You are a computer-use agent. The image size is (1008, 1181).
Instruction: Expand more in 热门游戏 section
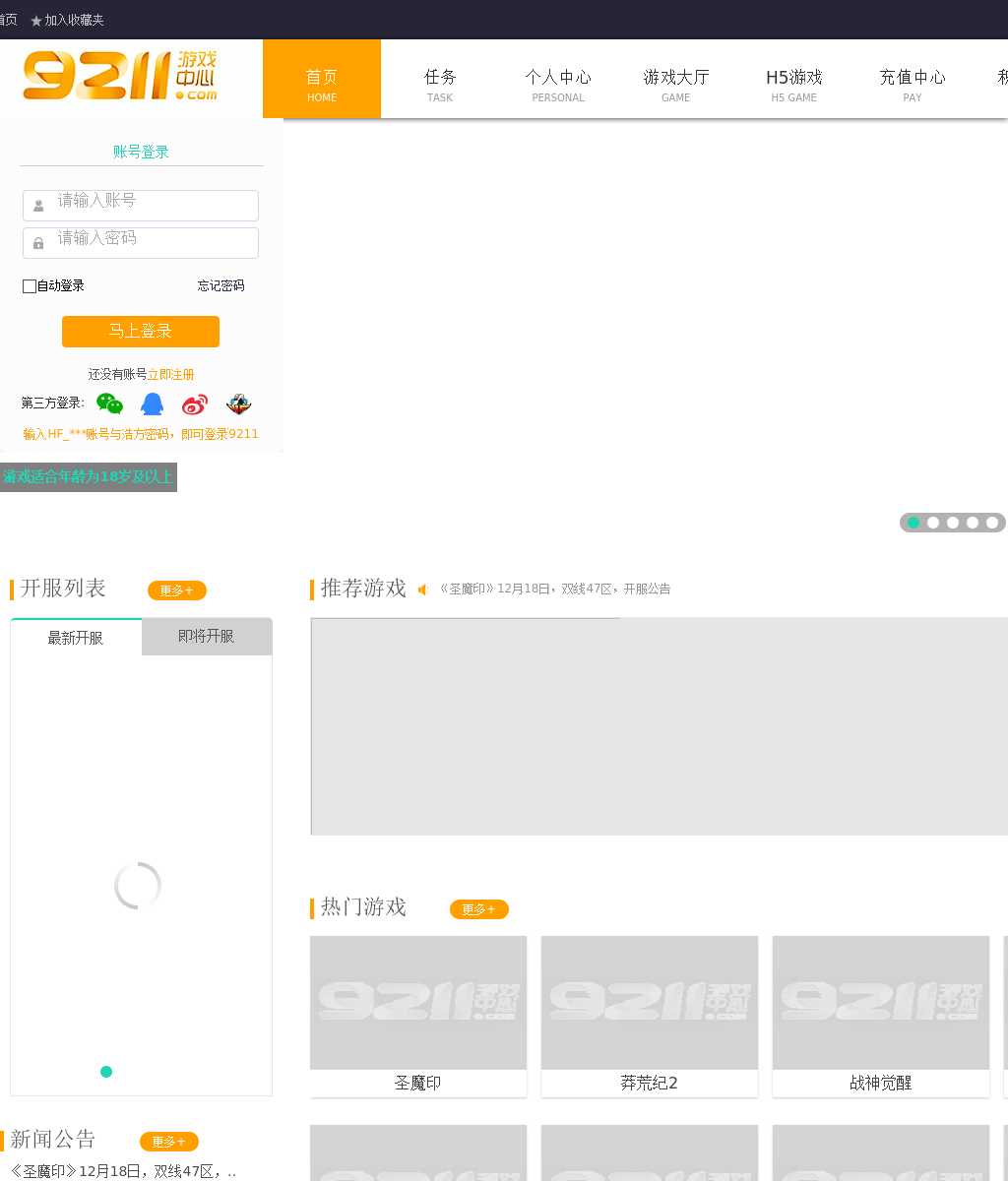click(x=478, y=909)
